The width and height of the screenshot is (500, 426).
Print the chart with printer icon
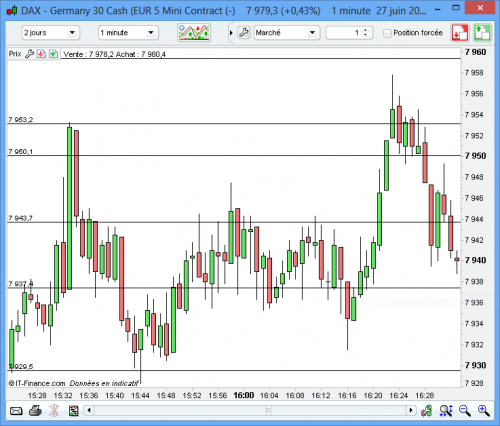[35, 411]
